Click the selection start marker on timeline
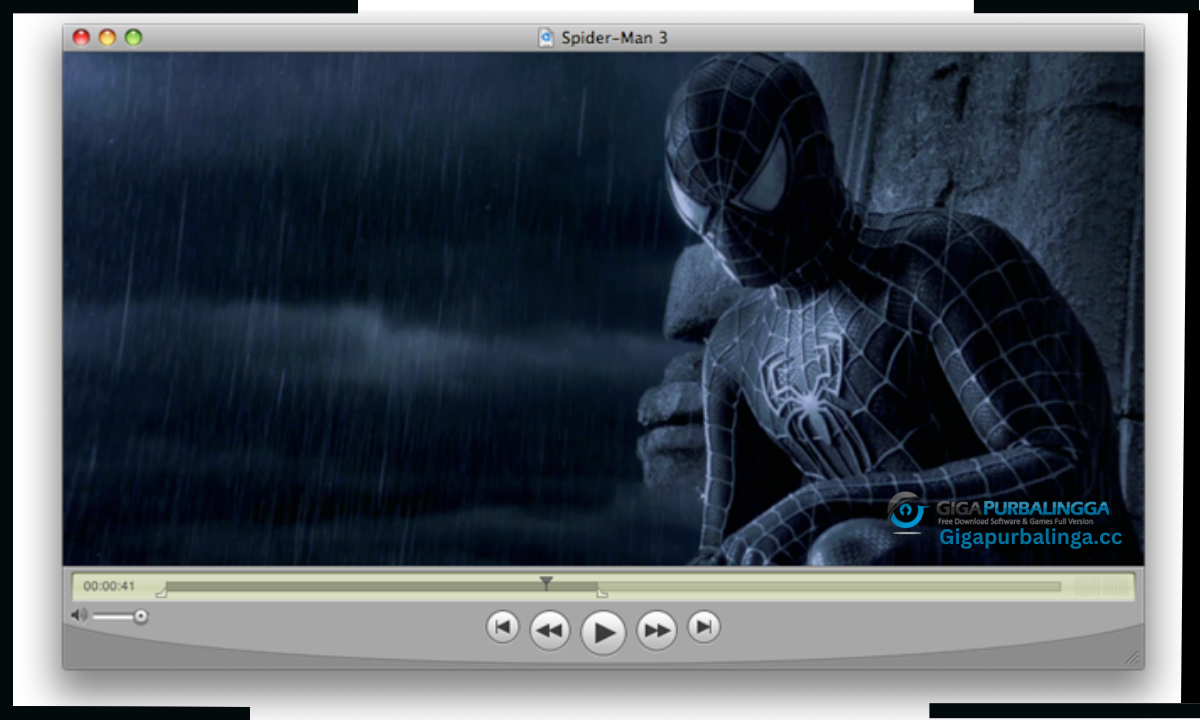1200x720 pixels. (162, 593)
